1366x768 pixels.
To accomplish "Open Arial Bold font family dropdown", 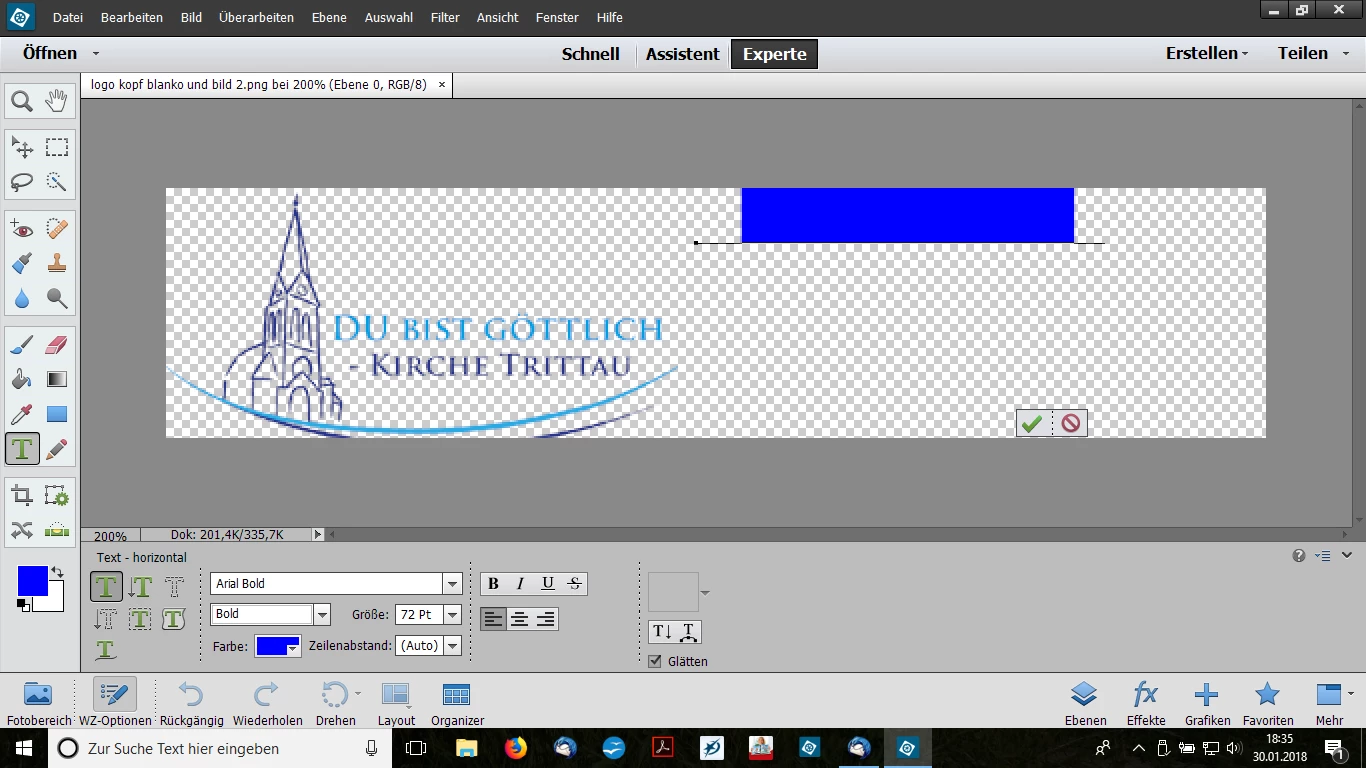I will [x=453, y=584].
